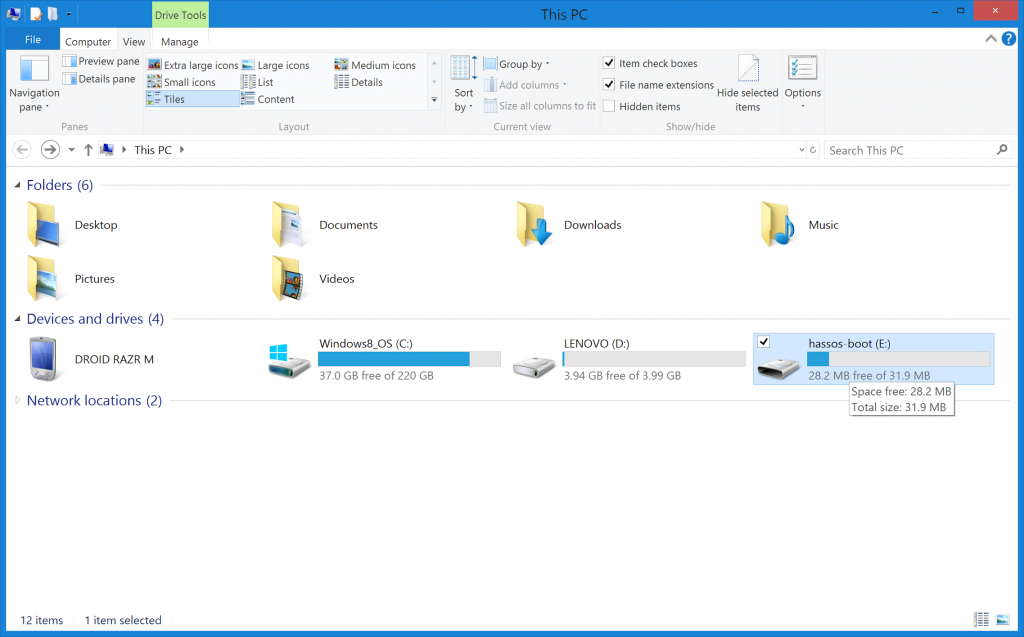
Task: Open Quick Access Toolbar customize dropdown
Action: (68, 14)
